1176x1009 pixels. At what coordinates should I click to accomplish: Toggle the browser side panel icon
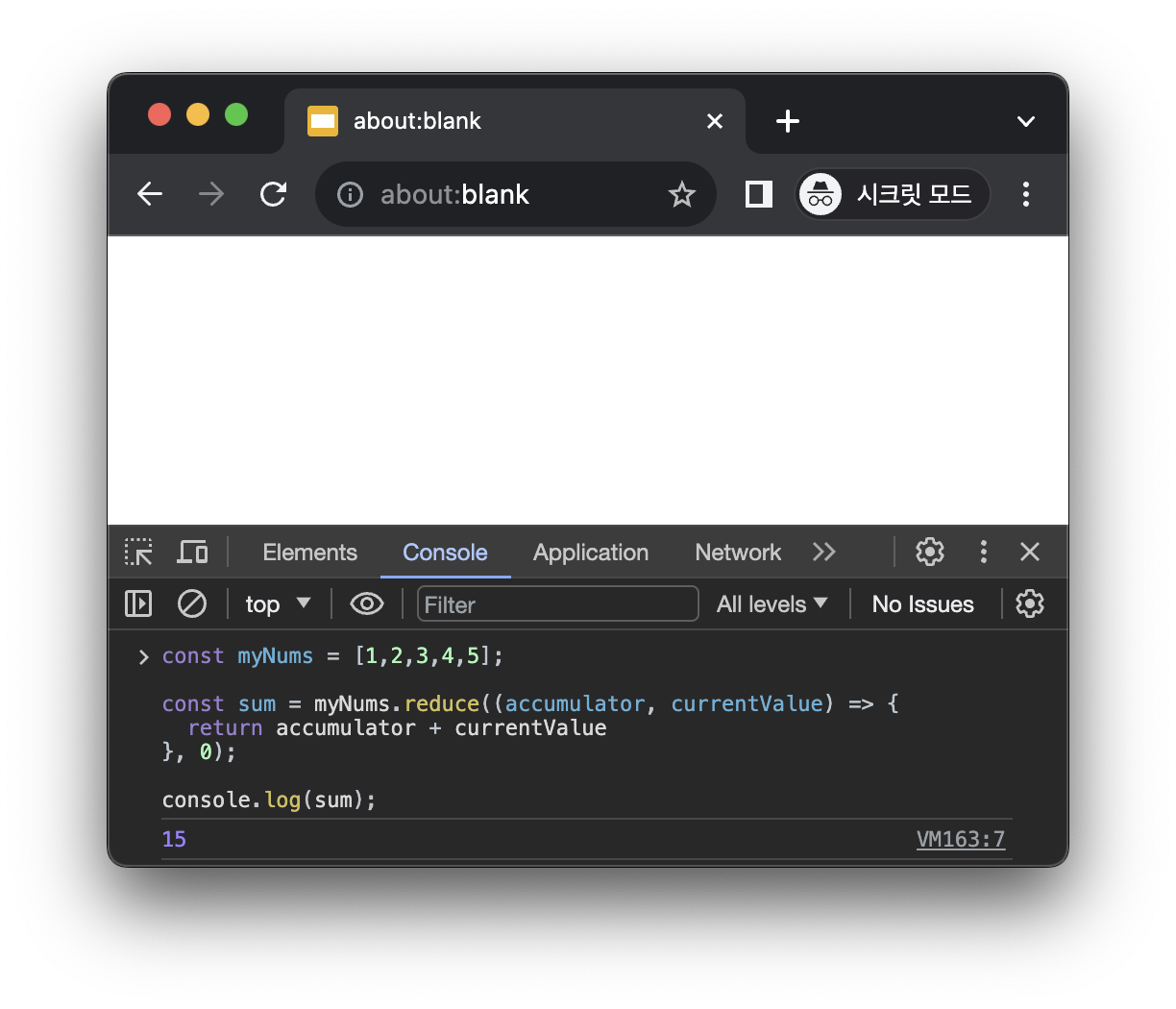(759, 194)
